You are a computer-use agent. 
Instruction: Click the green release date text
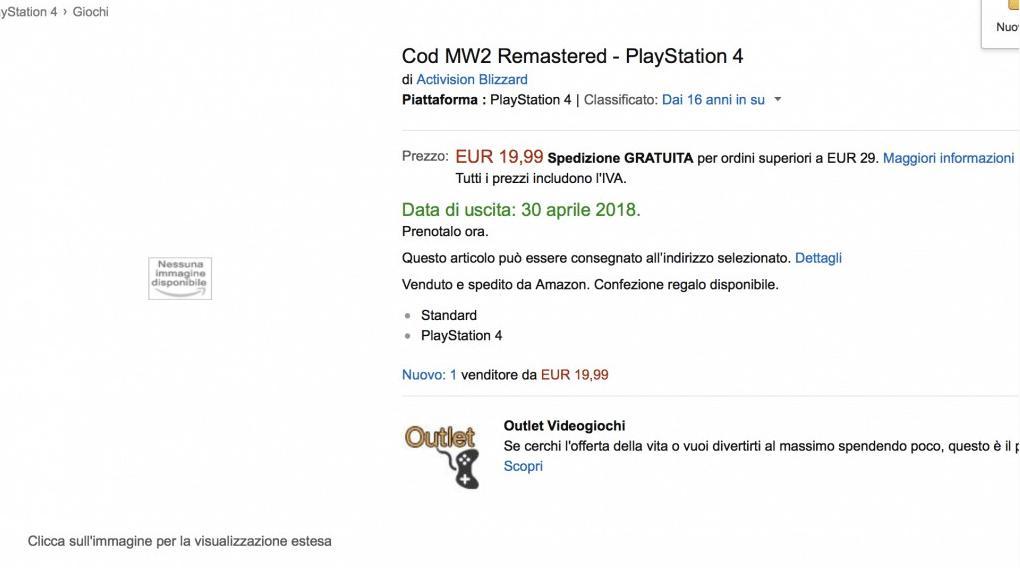(521, 210)
